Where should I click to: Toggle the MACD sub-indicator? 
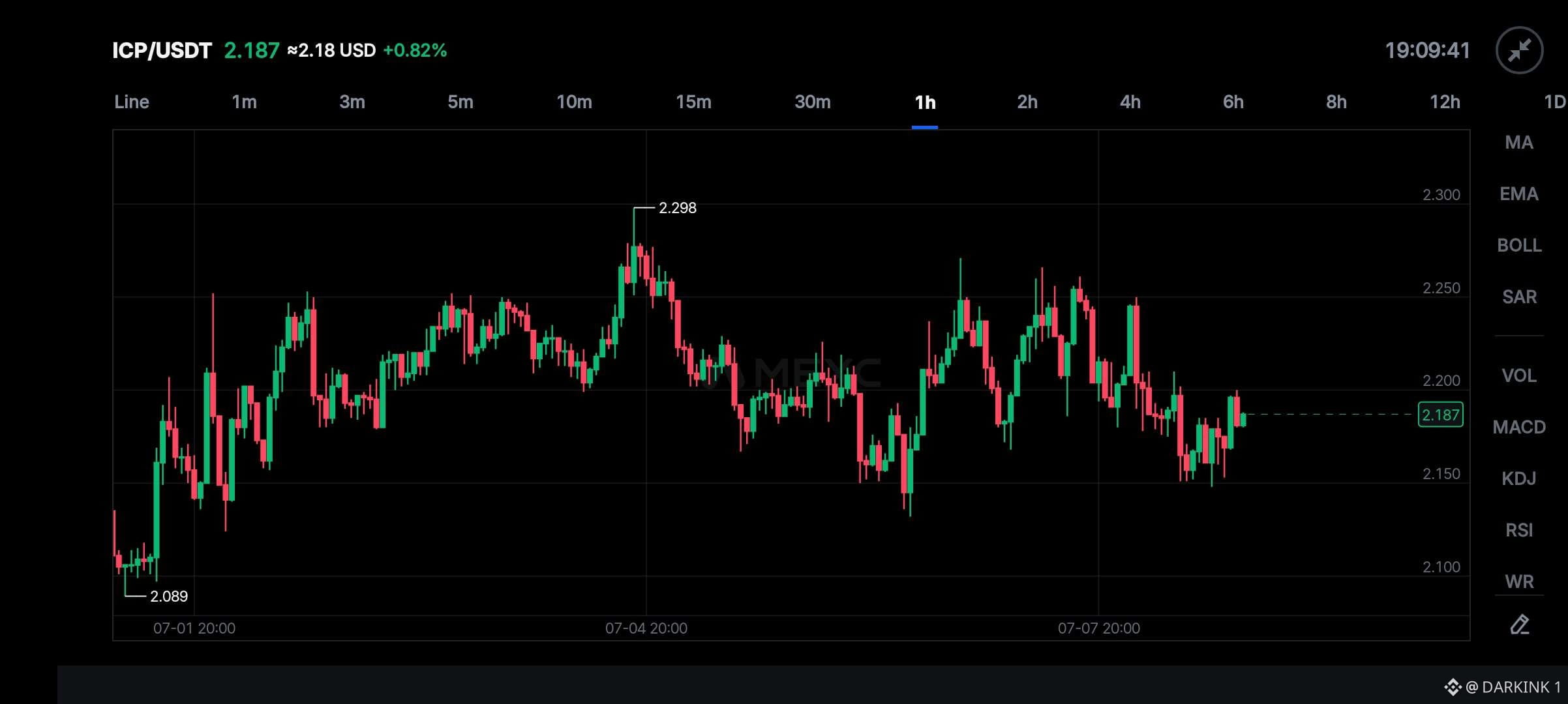pos(1519,427)
